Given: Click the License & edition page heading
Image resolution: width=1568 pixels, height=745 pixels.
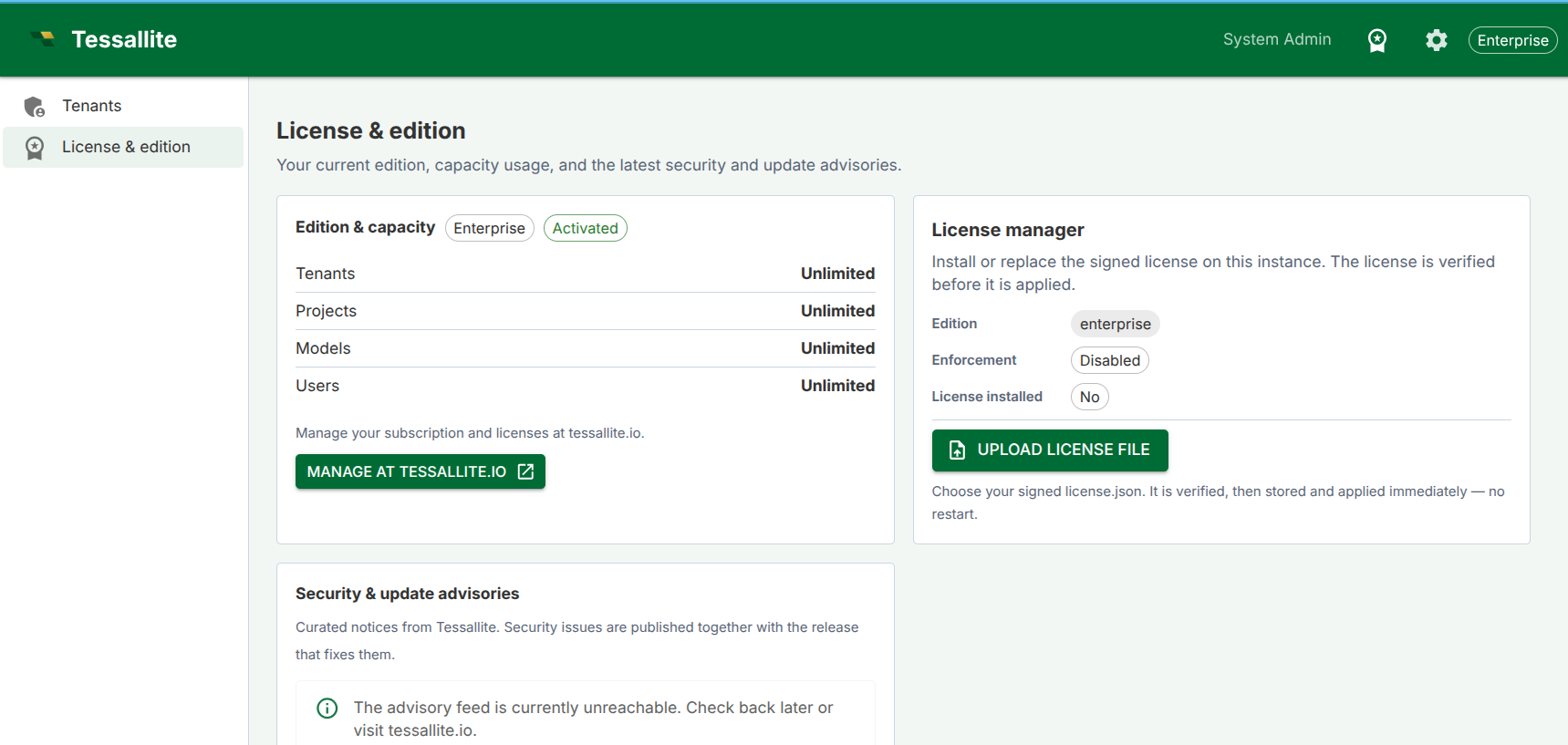Looking at the screenshot, I should (x=370, y=130).
